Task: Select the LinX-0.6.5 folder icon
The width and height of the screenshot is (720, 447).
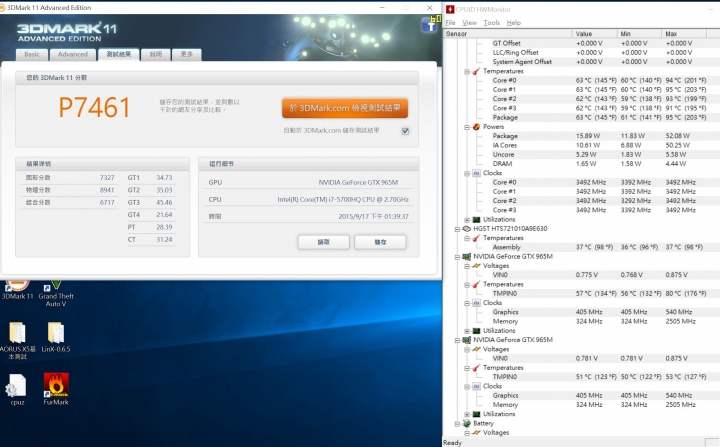Action: (56, 337)
